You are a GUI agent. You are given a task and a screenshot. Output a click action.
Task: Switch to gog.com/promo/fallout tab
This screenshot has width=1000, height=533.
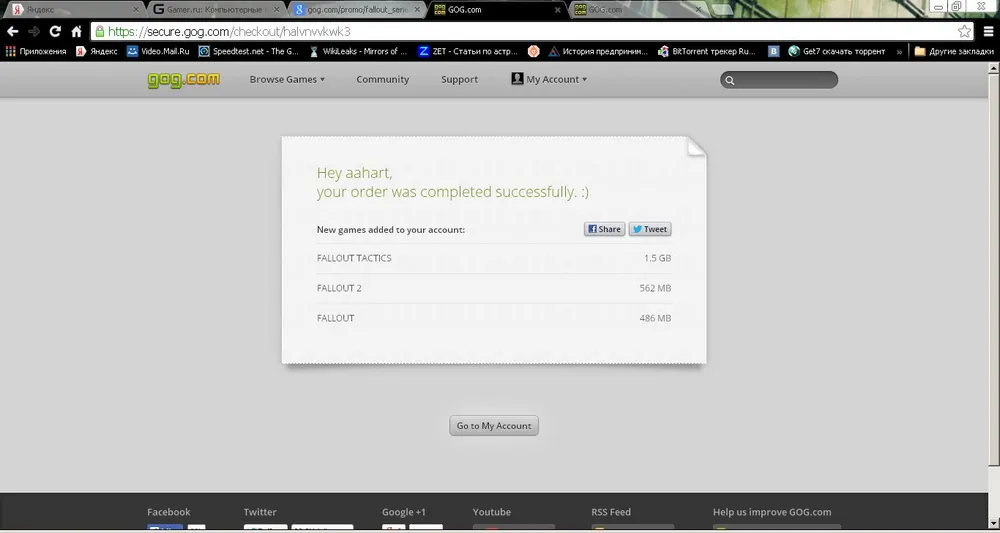coord(358,10)
